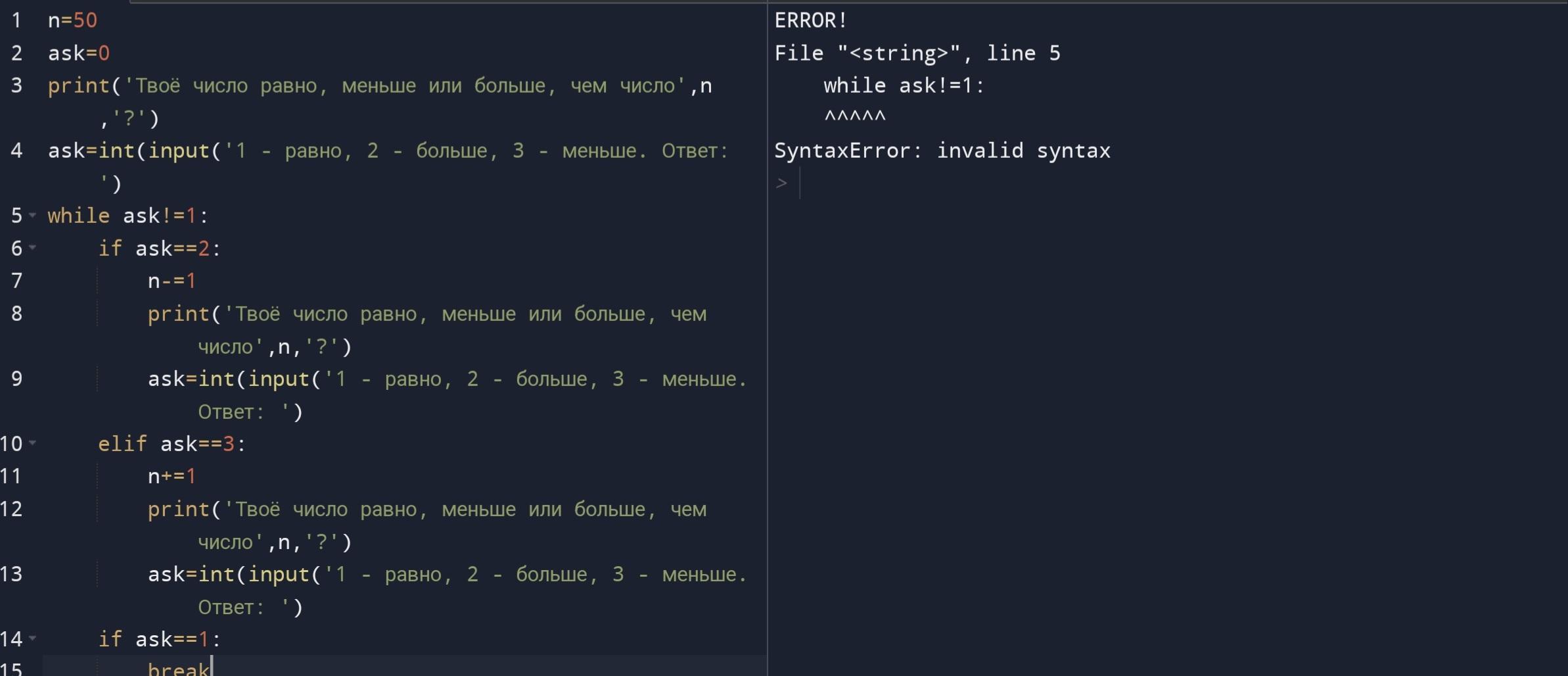This screenshot has width=1568, height=676.
Task: Click line number 3 in the gutter
Action: pyautogui.click(x=16, y=85)
